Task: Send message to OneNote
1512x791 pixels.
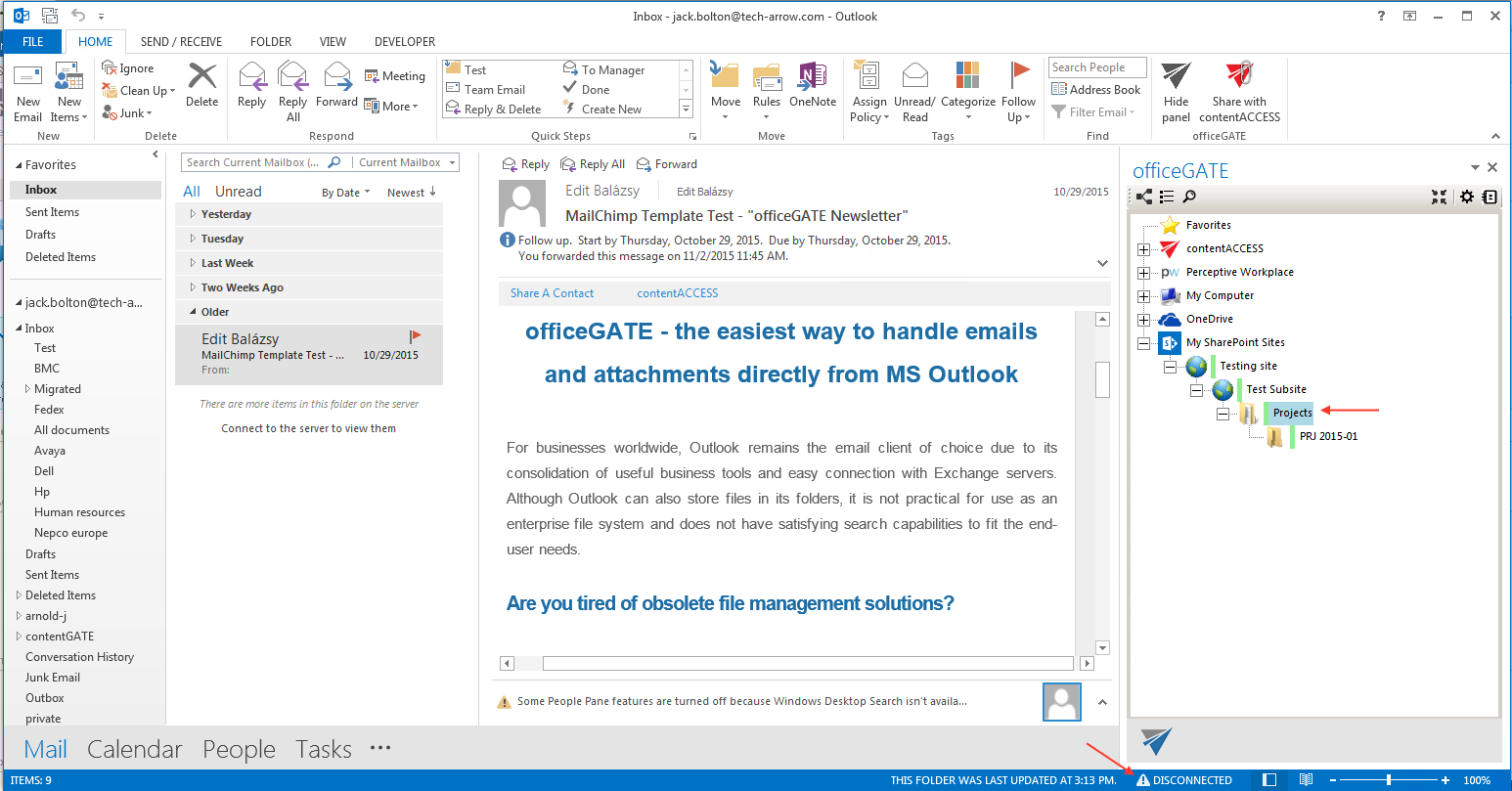Action: point(813,85)
